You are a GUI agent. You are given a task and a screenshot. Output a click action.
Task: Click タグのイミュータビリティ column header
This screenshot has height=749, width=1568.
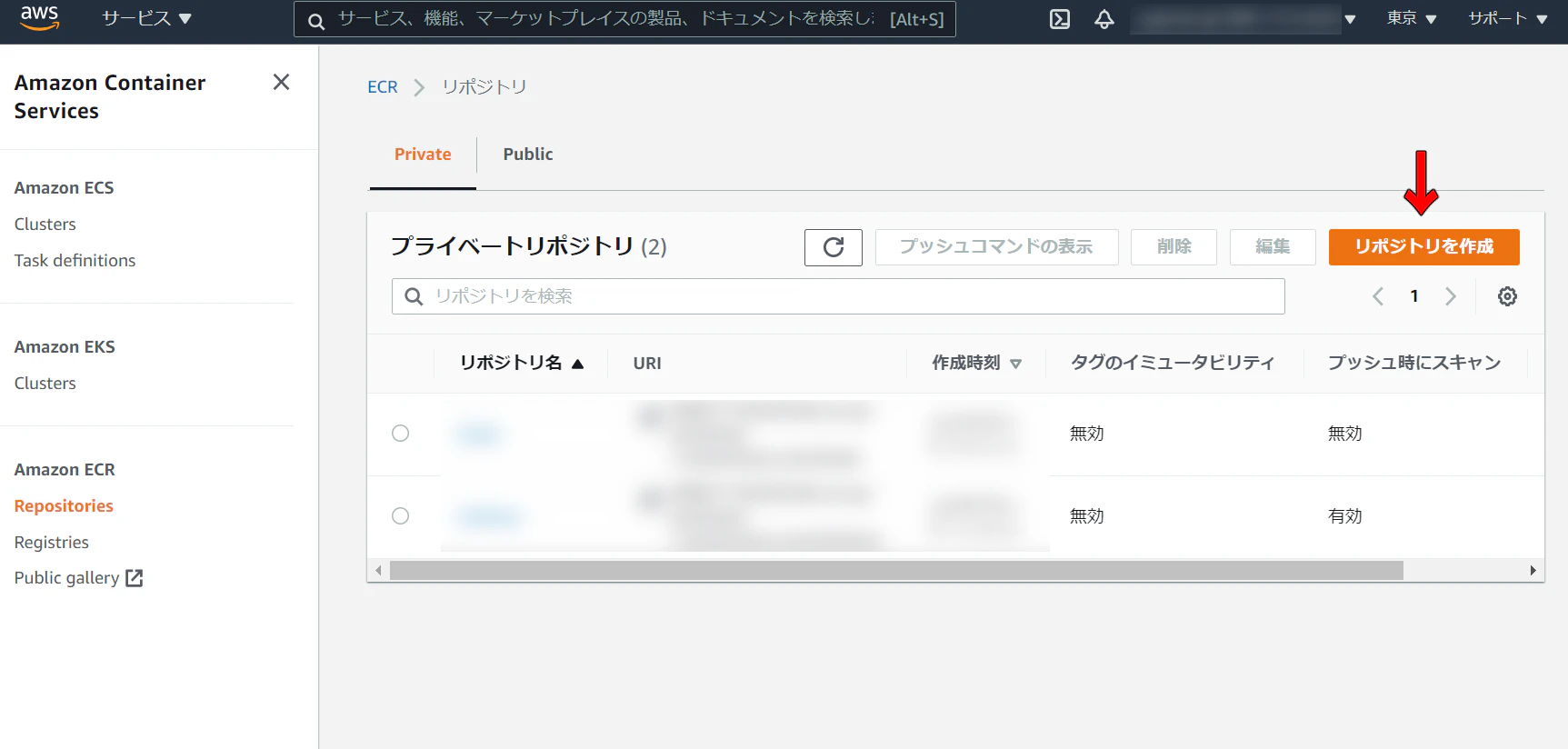[1173, 363]
